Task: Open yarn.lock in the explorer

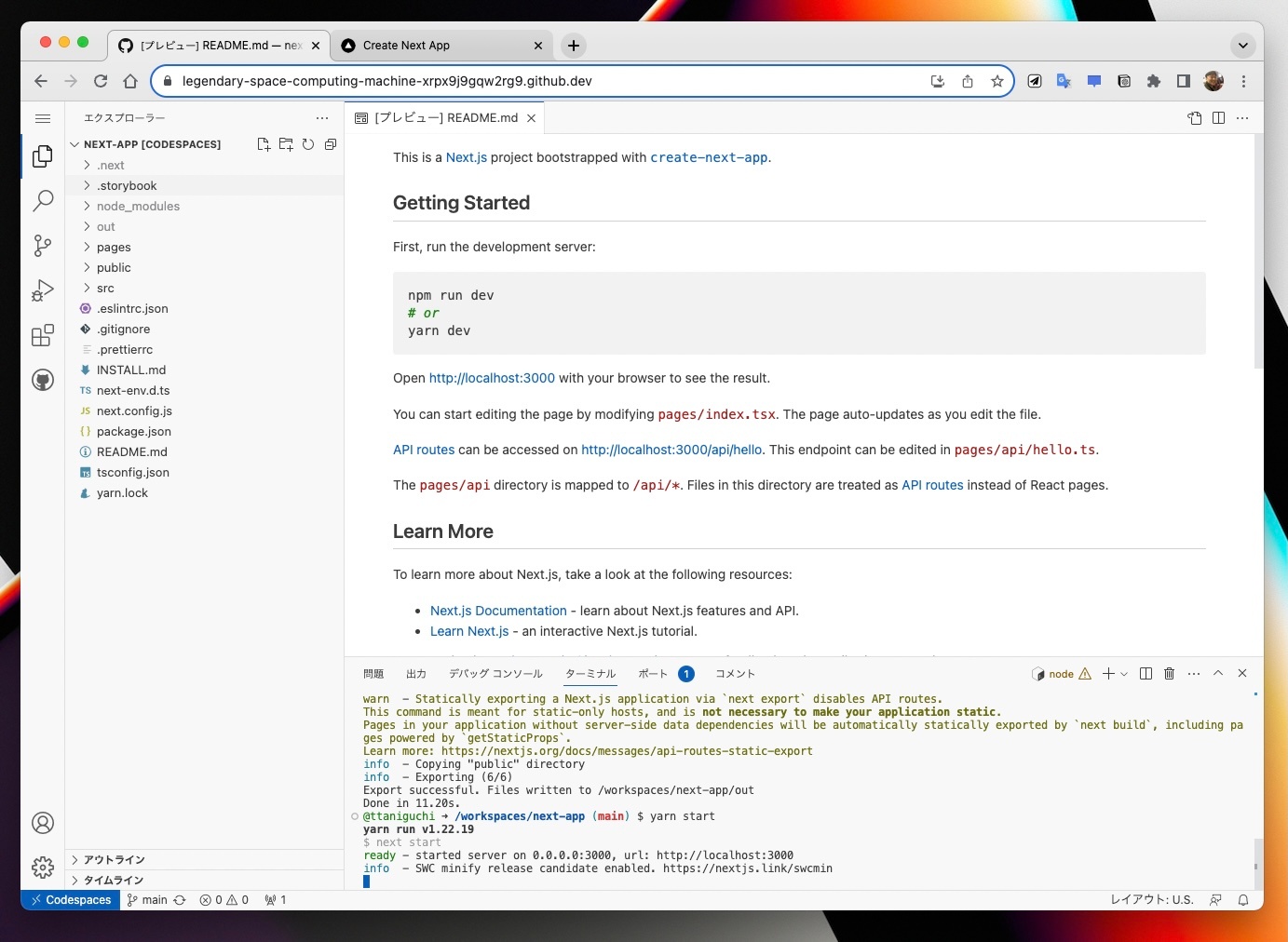Action: click(x=205, y=493)
